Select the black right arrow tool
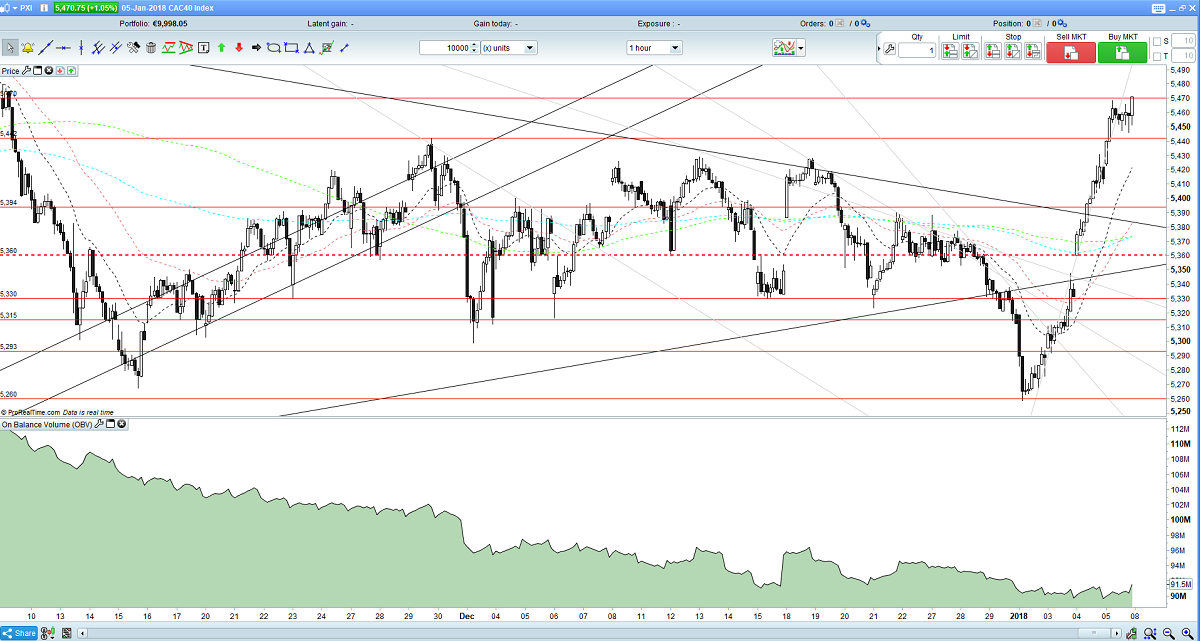 tap(256, 47)
